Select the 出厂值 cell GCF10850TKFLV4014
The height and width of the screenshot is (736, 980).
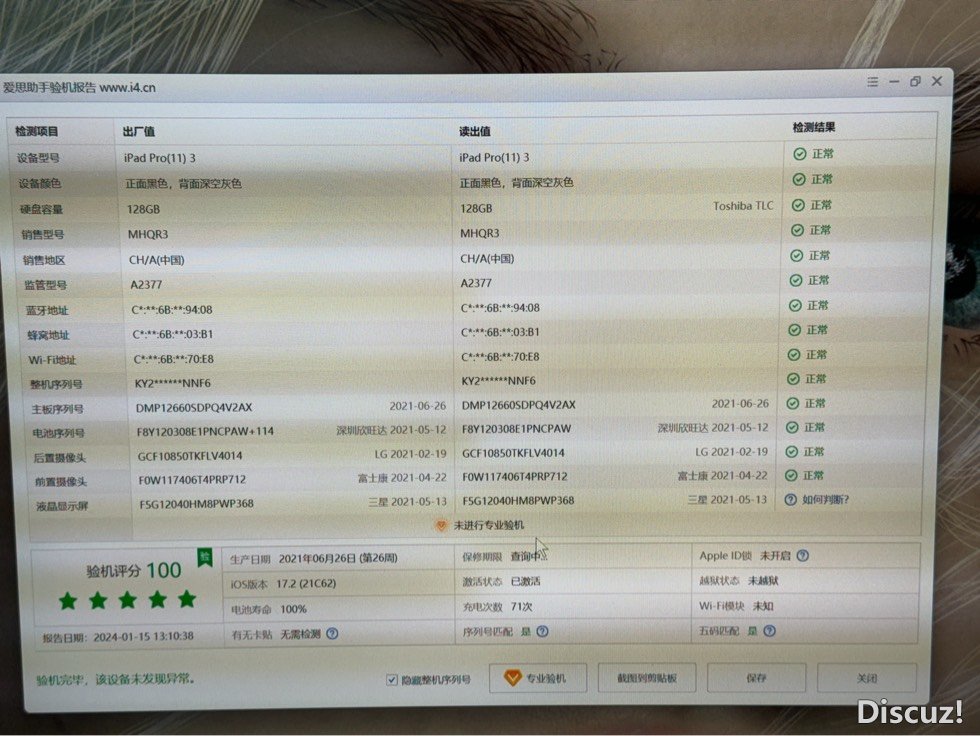190,455
